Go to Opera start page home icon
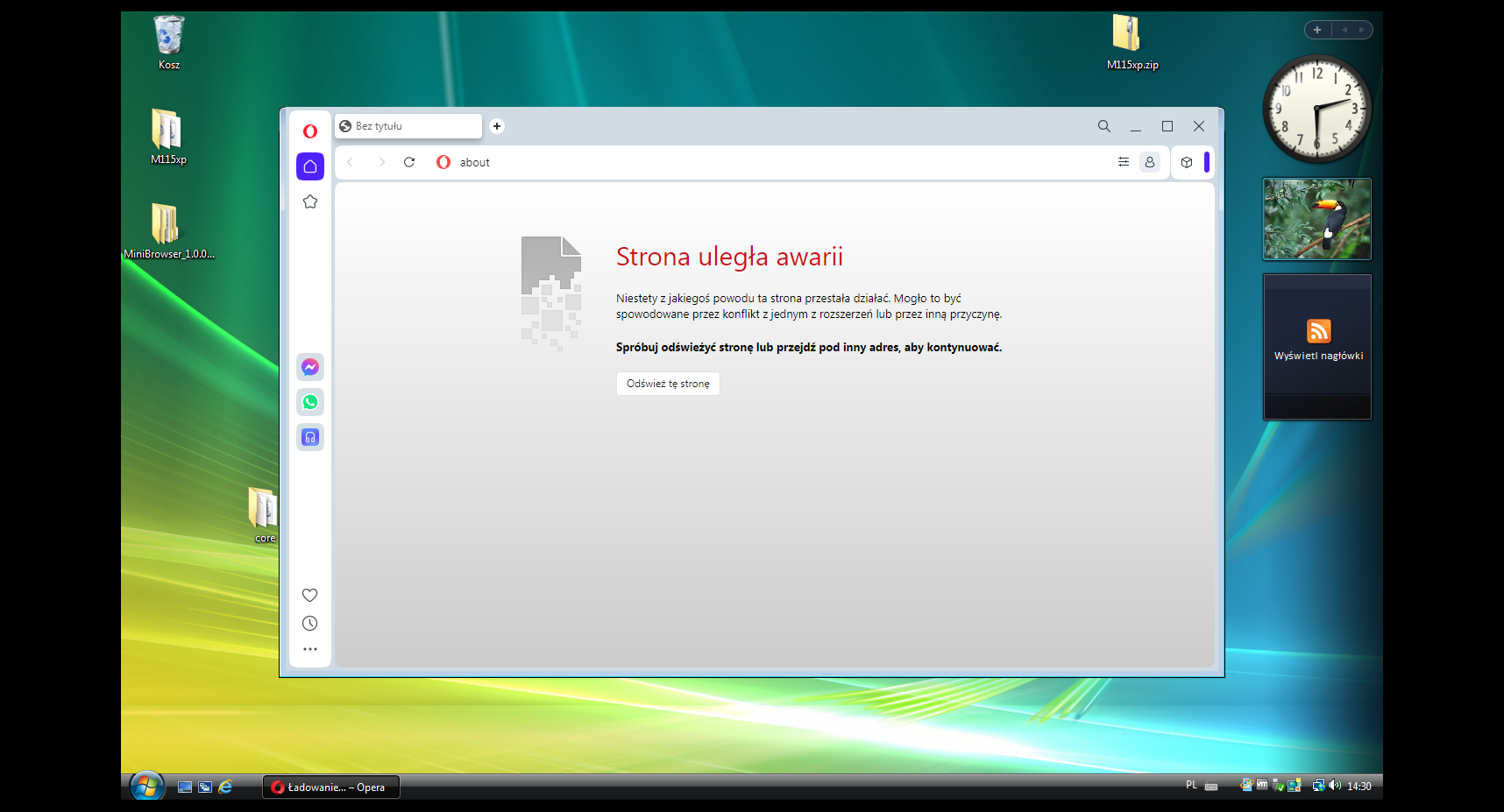The height and width of the screenshot is (812, 1504). click(x=310, y=166)
